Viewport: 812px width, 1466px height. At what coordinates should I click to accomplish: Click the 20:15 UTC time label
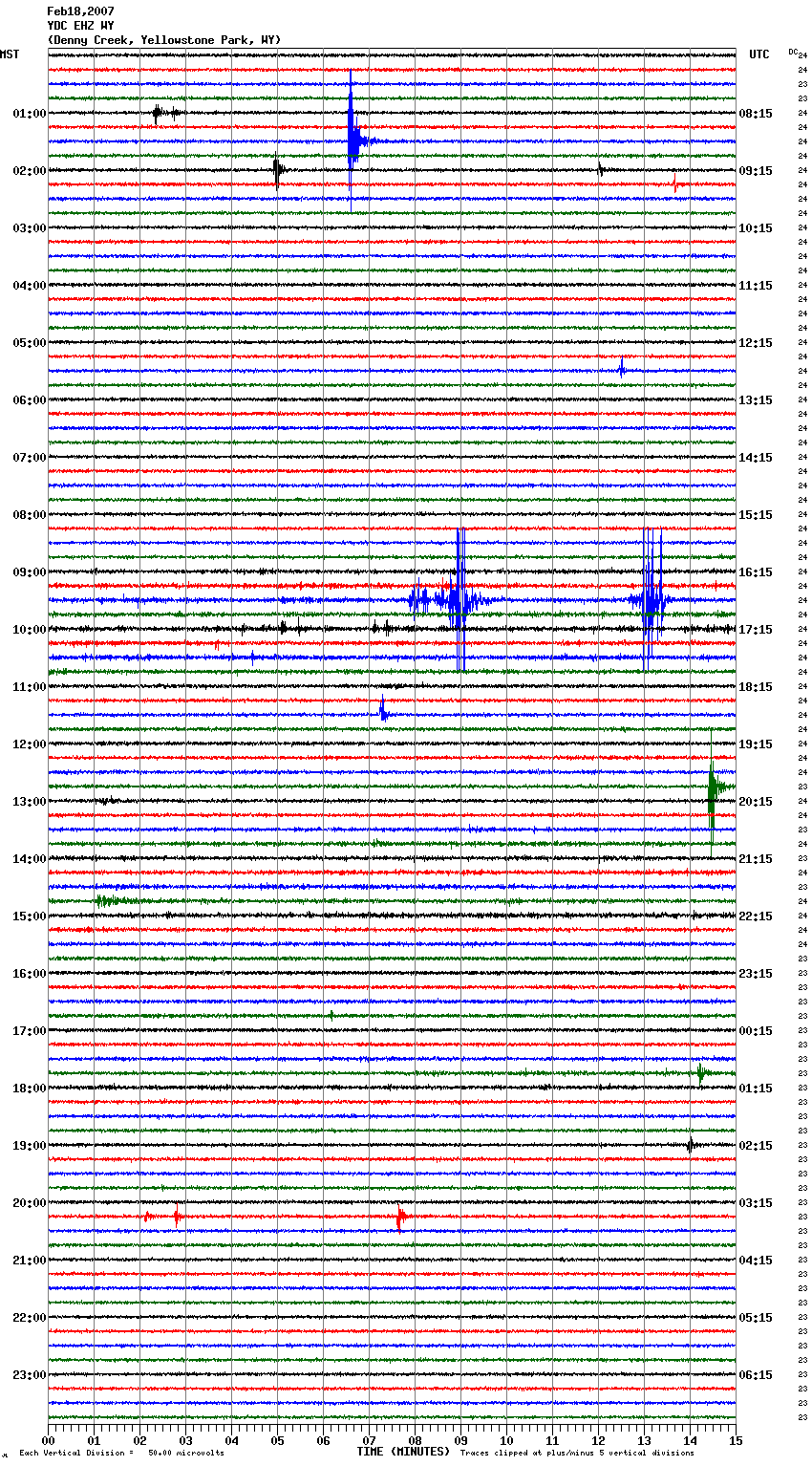[x=756, y=802]
